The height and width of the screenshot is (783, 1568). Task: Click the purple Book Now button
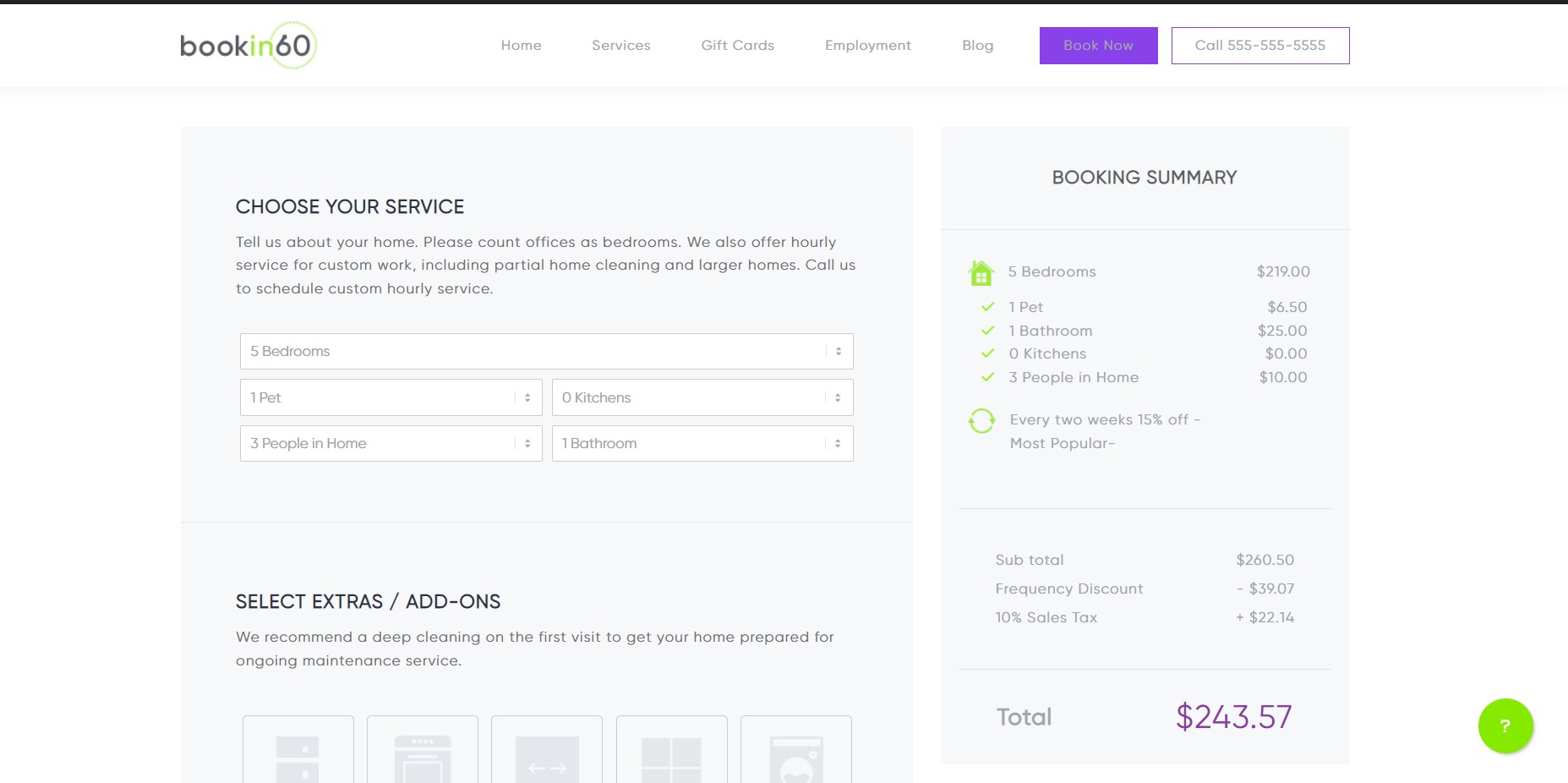point(1099,46)
